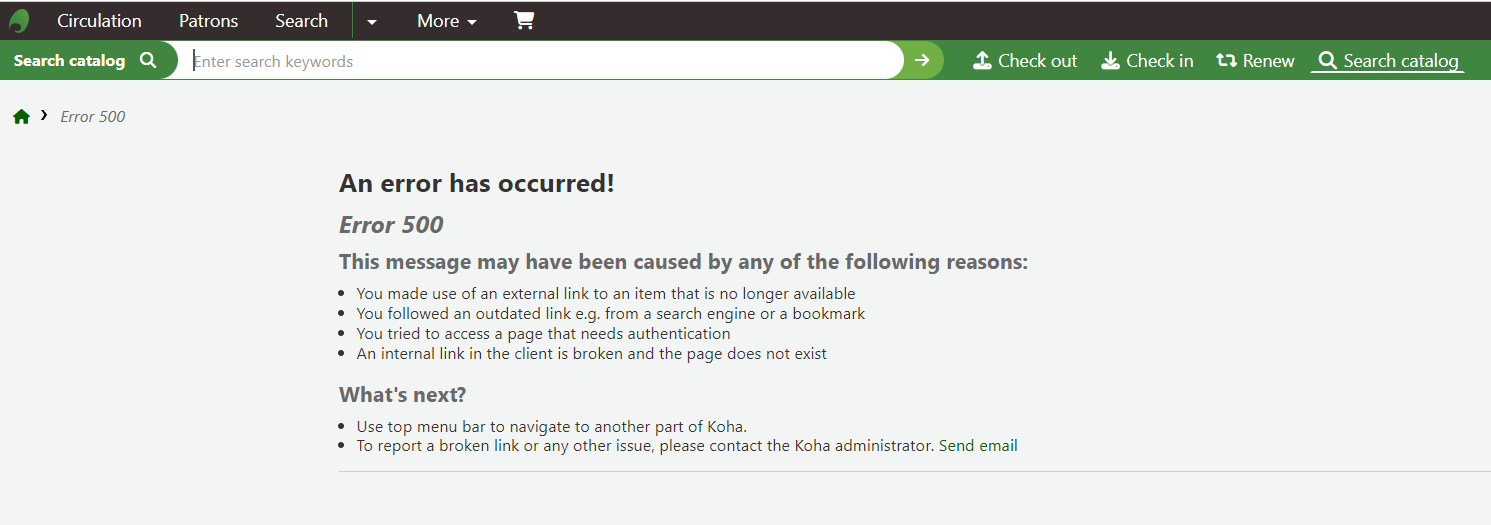Select the Check in option
Image resolution: width=1491 pixels, height=525 pixels.
click(1147, 61)
